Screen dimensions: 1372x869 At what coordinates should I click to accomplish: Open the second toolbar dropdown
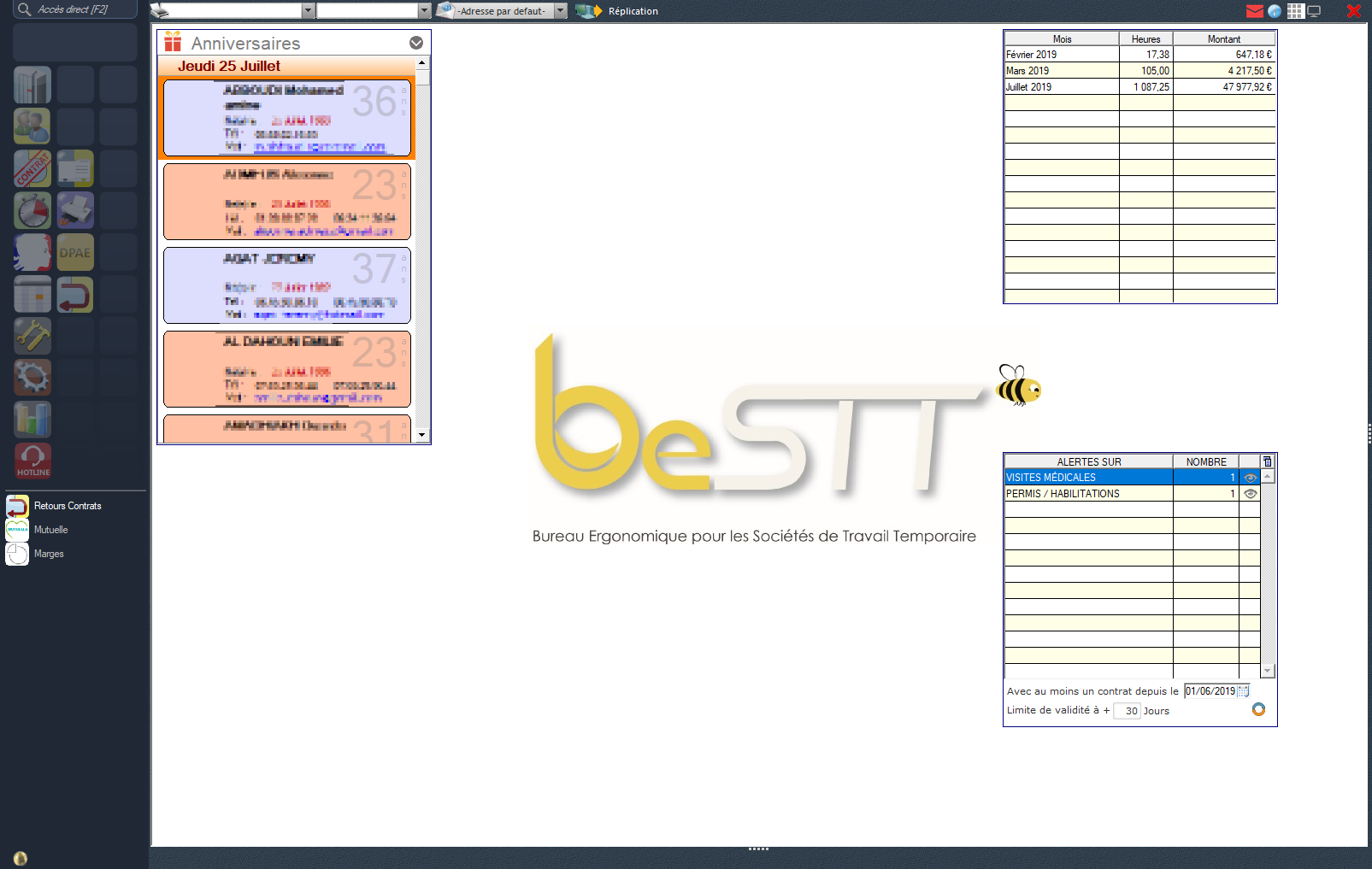pyautogui.click(x=424, y=11)
